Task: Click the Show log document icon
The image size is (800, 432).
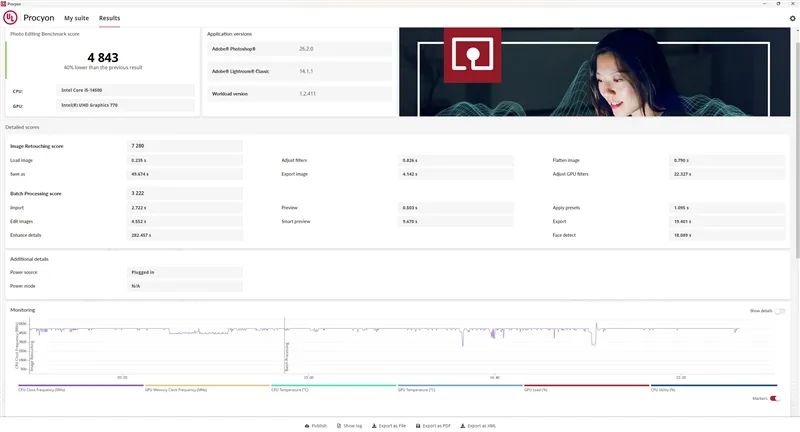Action: (x=339, y=425)
